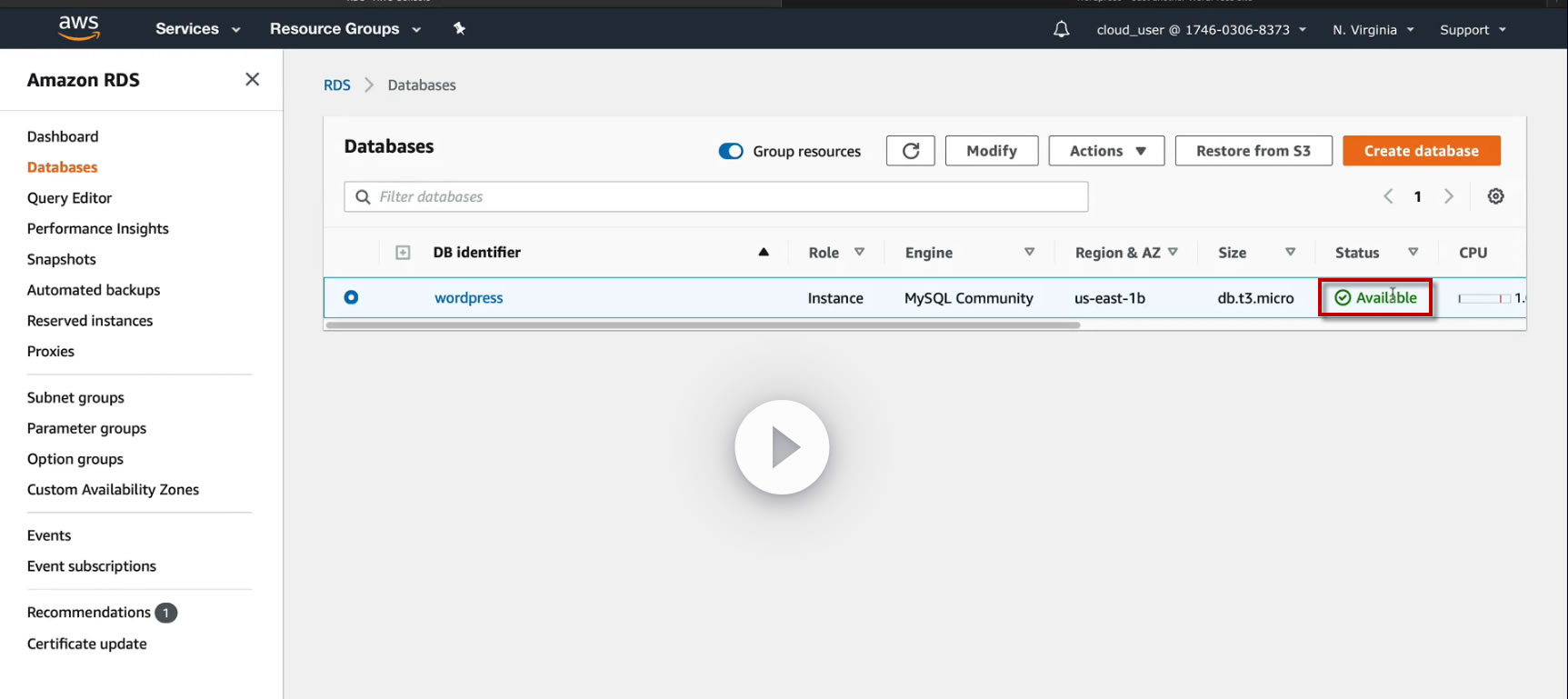Refresh the databases list
Image resolution: width=1568 pixels, height=699 pixels.
pos(911,151)
